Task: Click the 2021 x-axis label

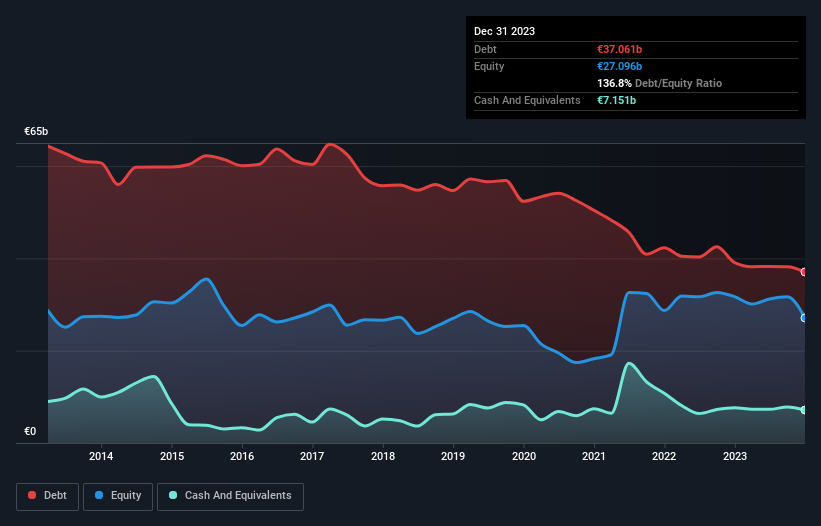Action: click(594, 456)
